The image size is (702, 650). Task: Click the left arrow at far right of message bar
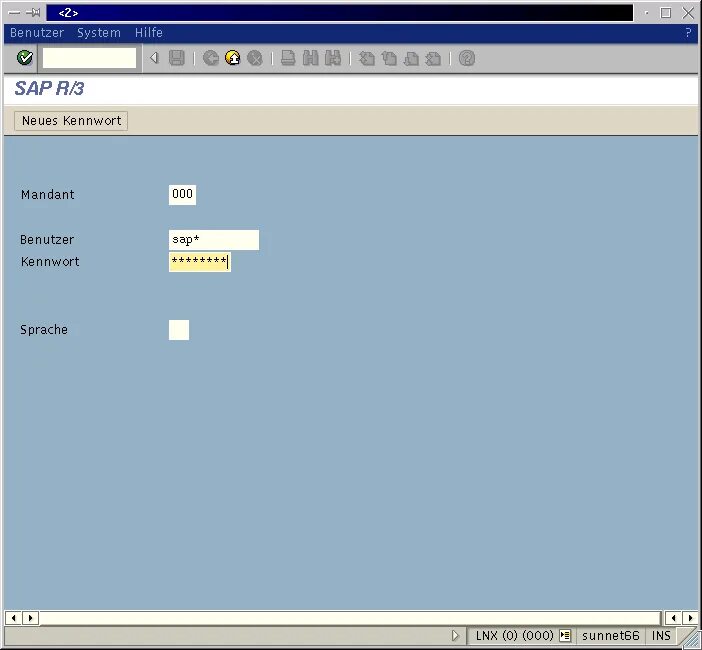tap(673, 618)
